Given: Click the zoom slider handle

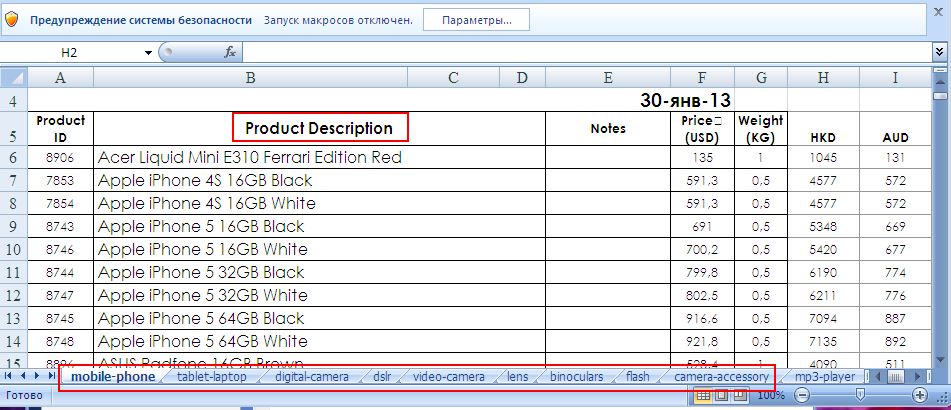Looking at the screenshot, I should tap(860, 395).
